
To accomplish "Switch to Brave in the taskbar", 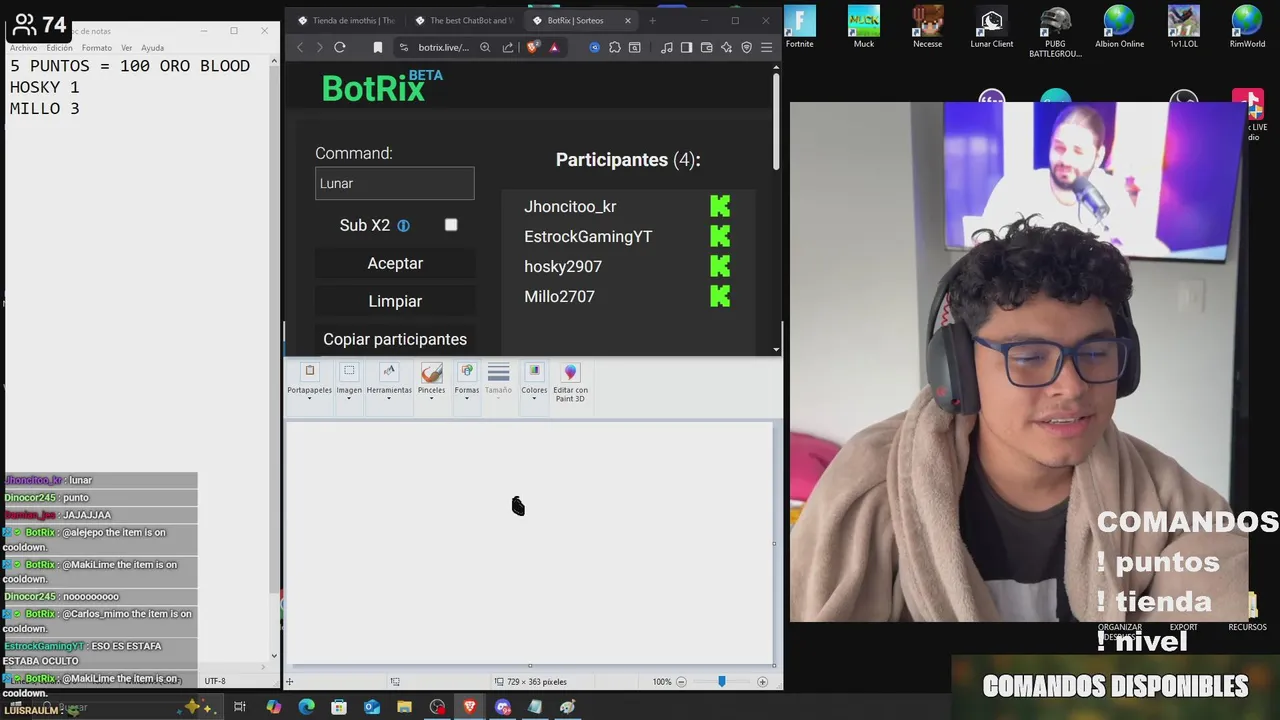I will click(470, 707).
